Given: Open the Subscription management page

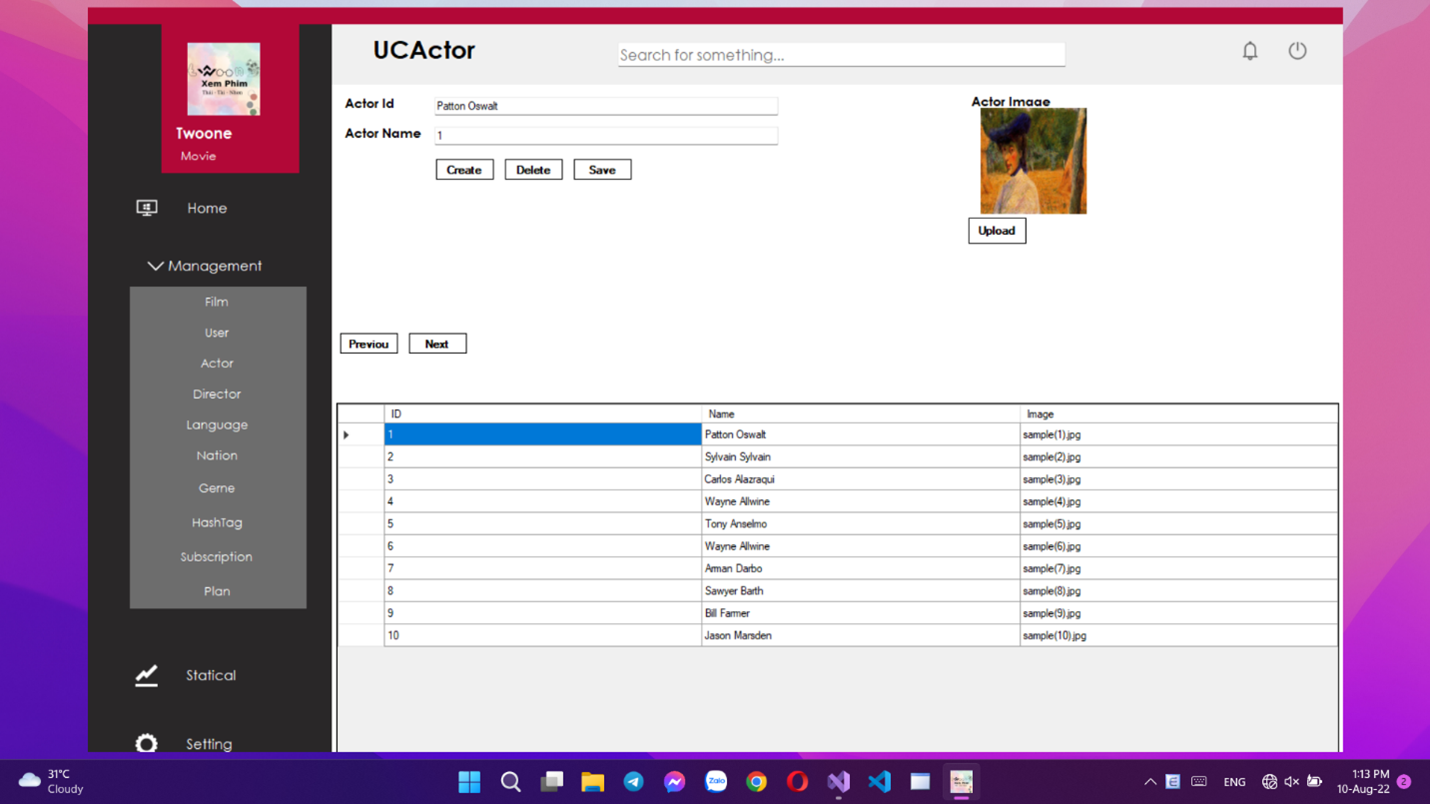Looking at the screenshot, I should coord(217,557).
